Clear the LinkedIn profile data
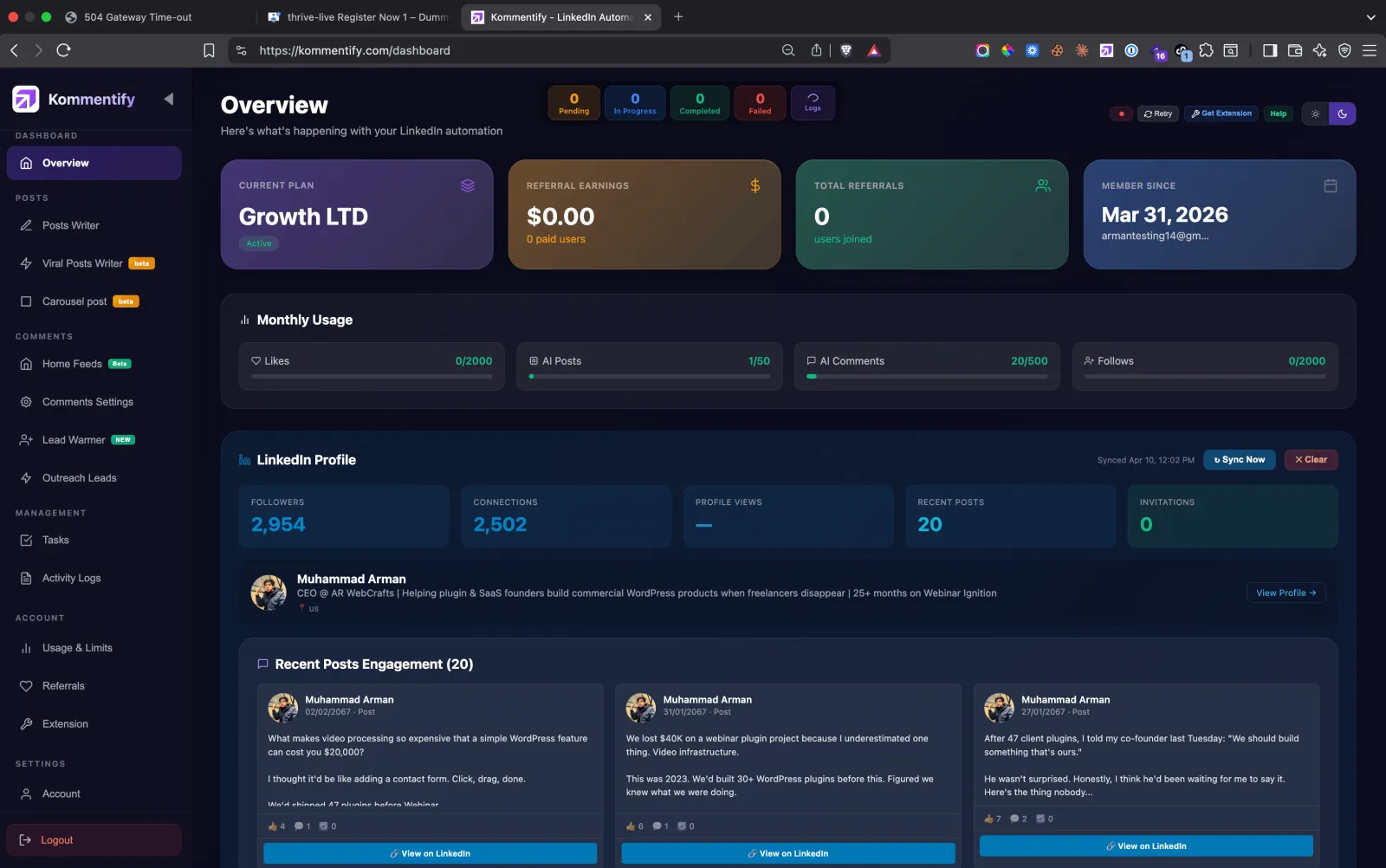1386x868 pixels. 1312,460
